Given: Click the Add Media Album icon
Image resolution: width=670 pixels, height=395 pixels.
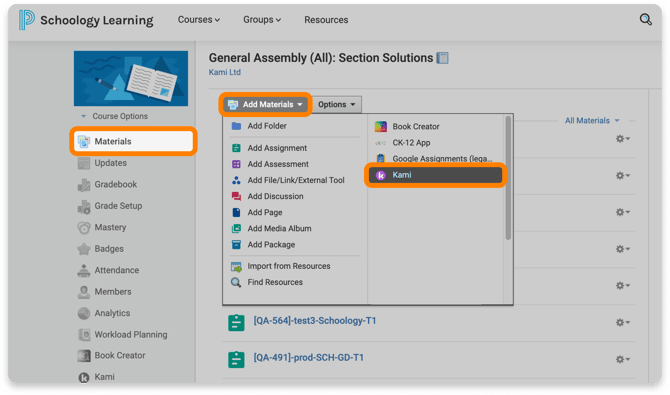Looking at the screenshot, I should 236,229.
